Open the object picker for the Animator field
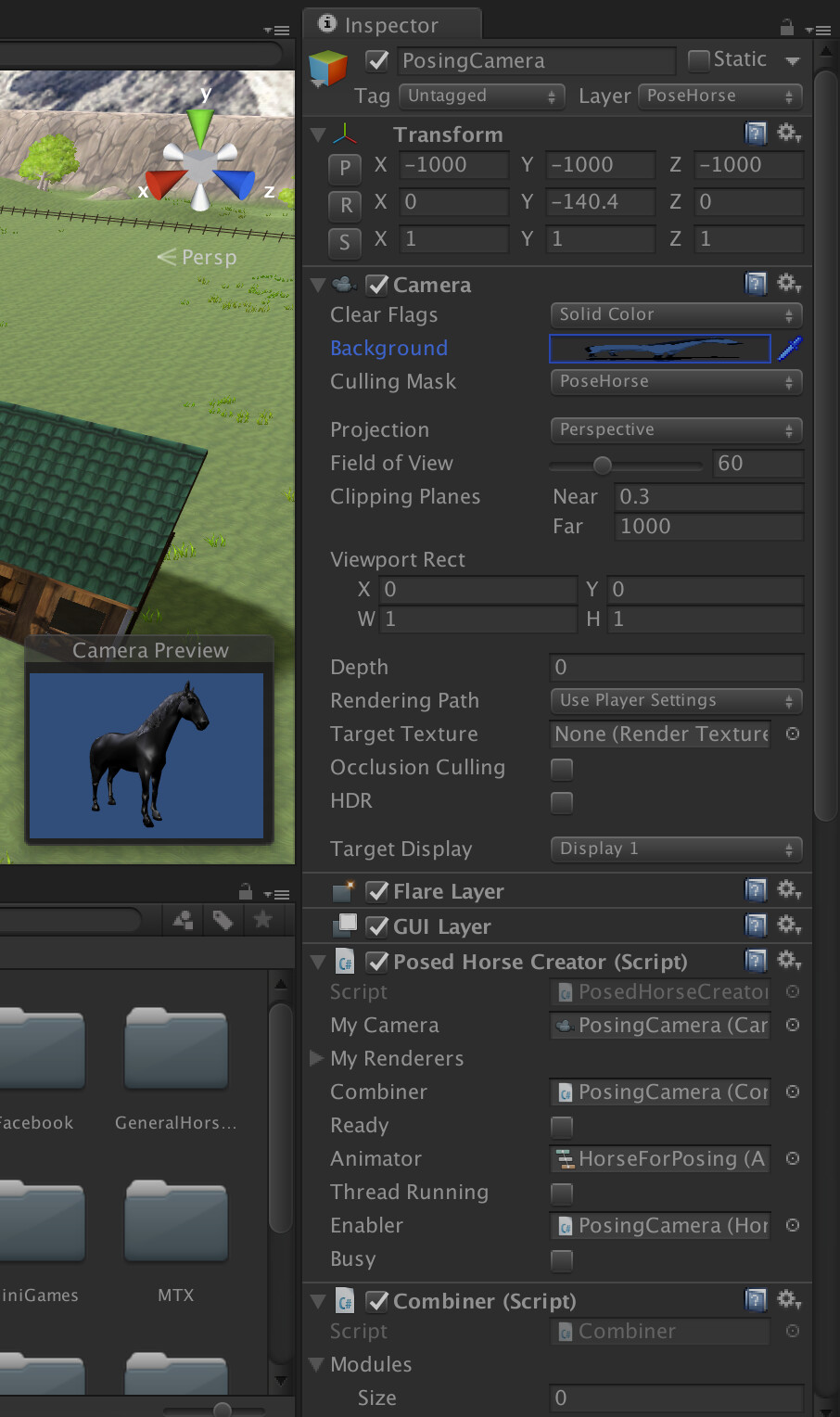The height and width of the screenshot is (1417, 840). (793, 1158)
